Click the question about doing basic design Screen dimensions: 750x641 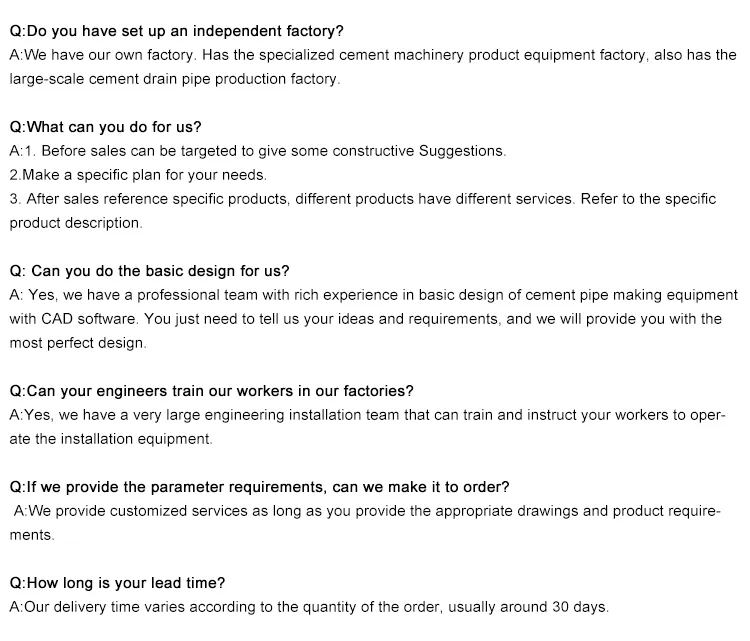click(149, 271)
